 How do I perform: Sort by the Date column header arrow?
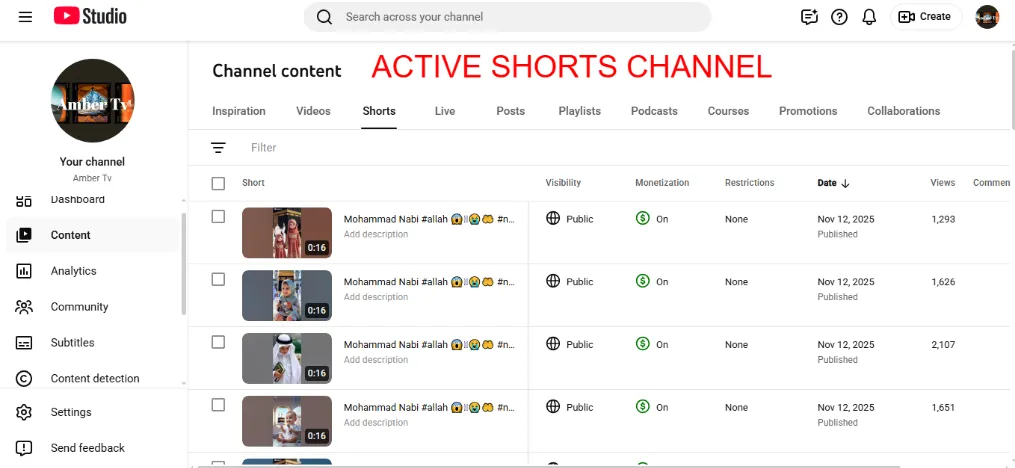point(845,183)
